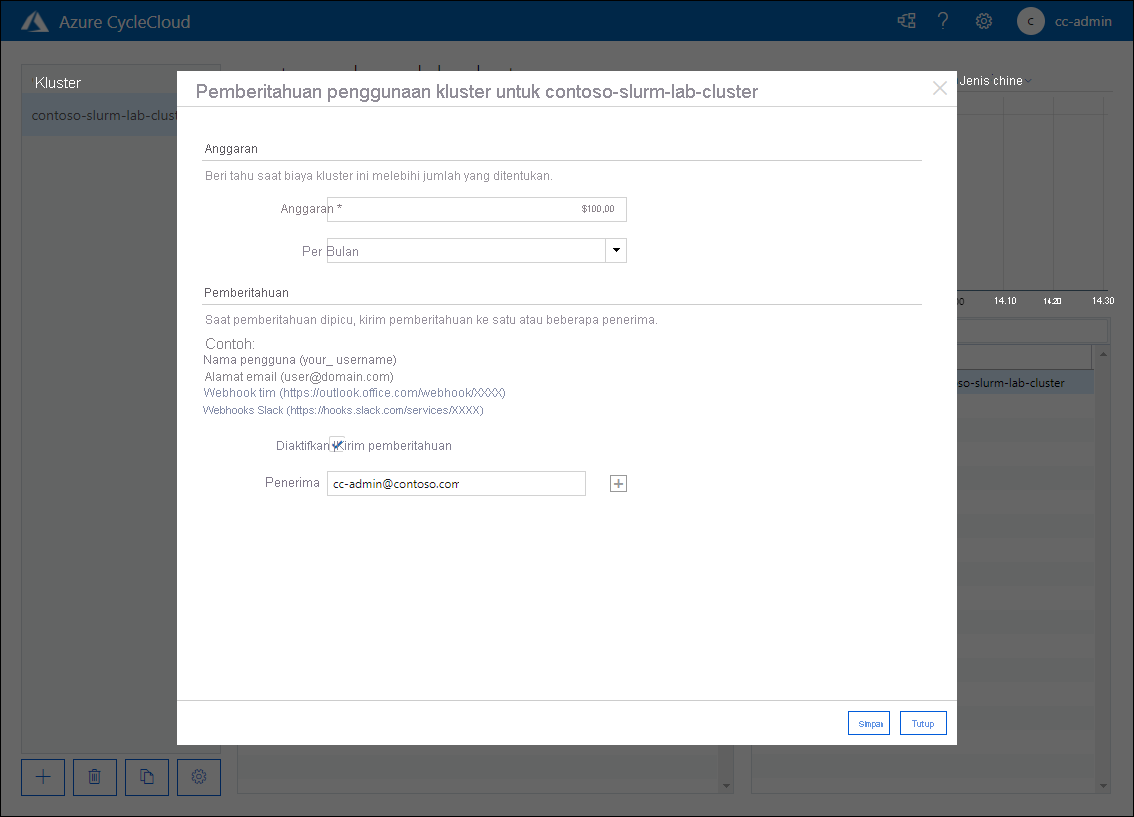Image resolution: width=1134 pixels, height=817 pixels.
Task: Click the Simpan button
Action: 868,722
